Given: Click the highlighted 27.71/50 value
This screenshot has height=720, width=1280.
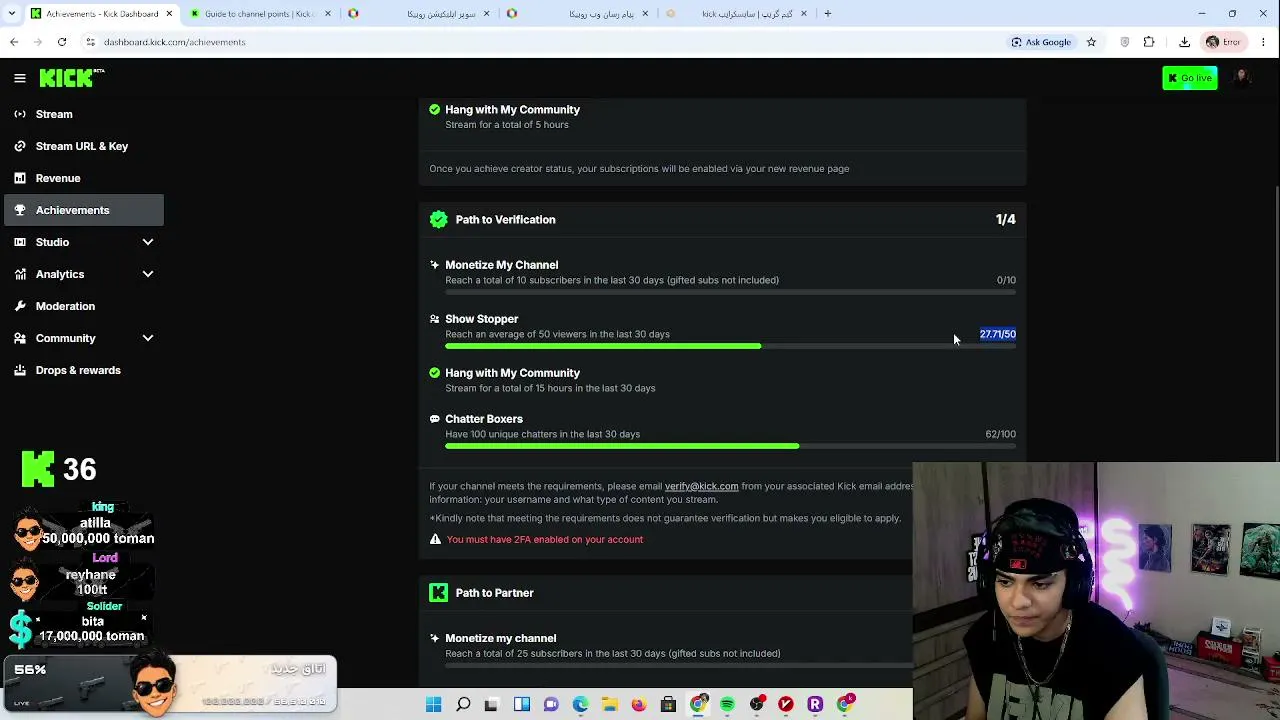Looking at the screenshot, I should click(998, 334).
